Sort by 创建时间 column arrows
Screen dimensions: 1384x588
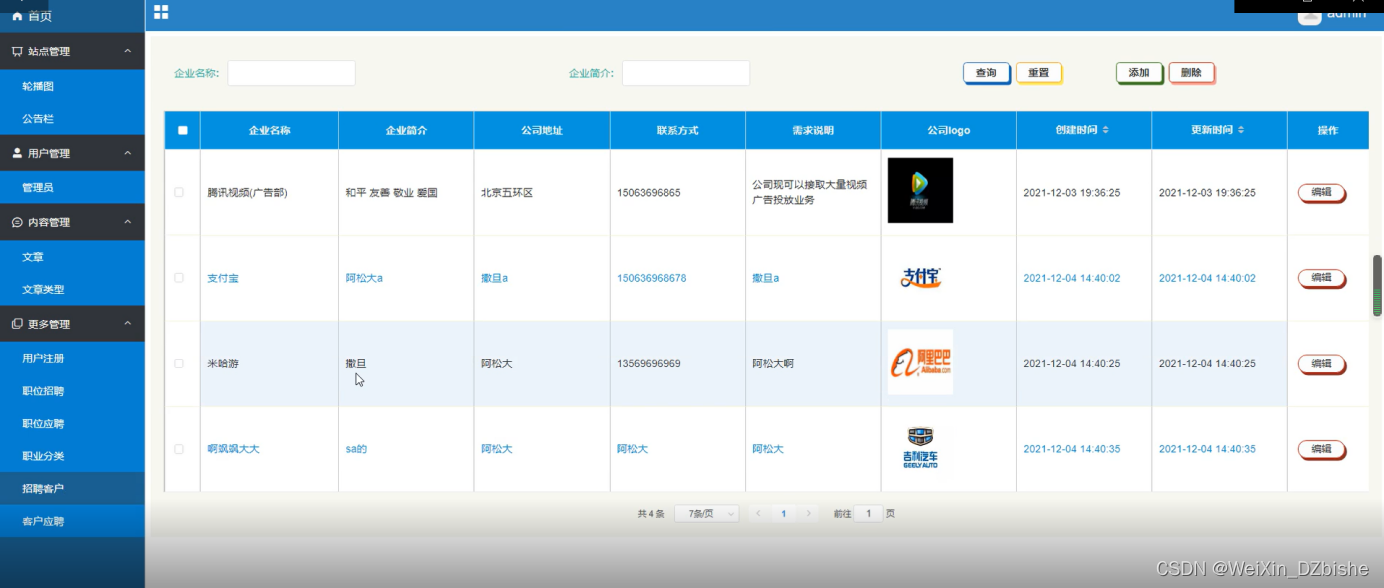point(1105,130)
